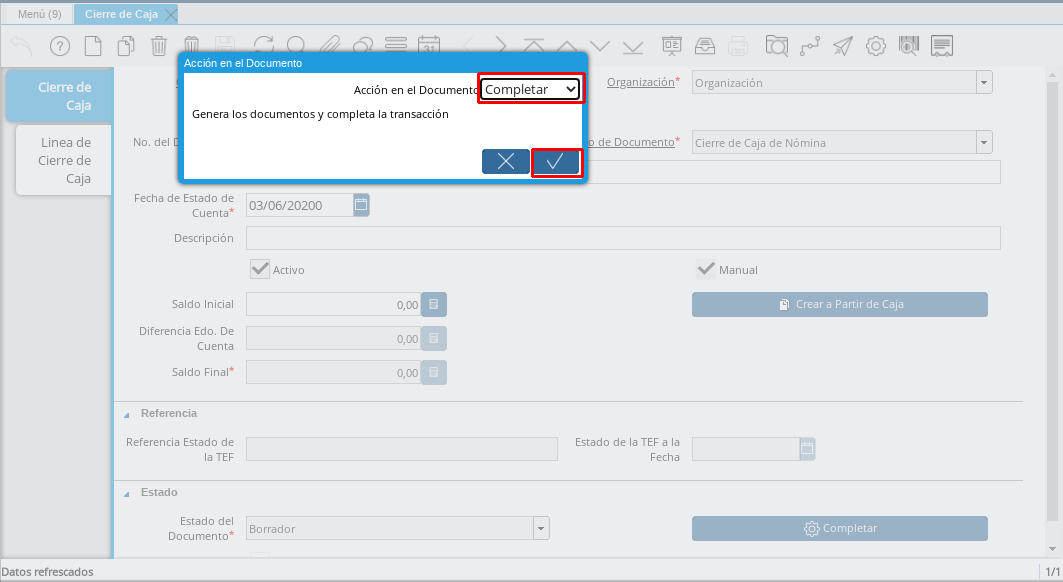This screenshot has height=582, width=1063.
Task: Click the Process gear toolbar icon
Action: tap(876, 46)
